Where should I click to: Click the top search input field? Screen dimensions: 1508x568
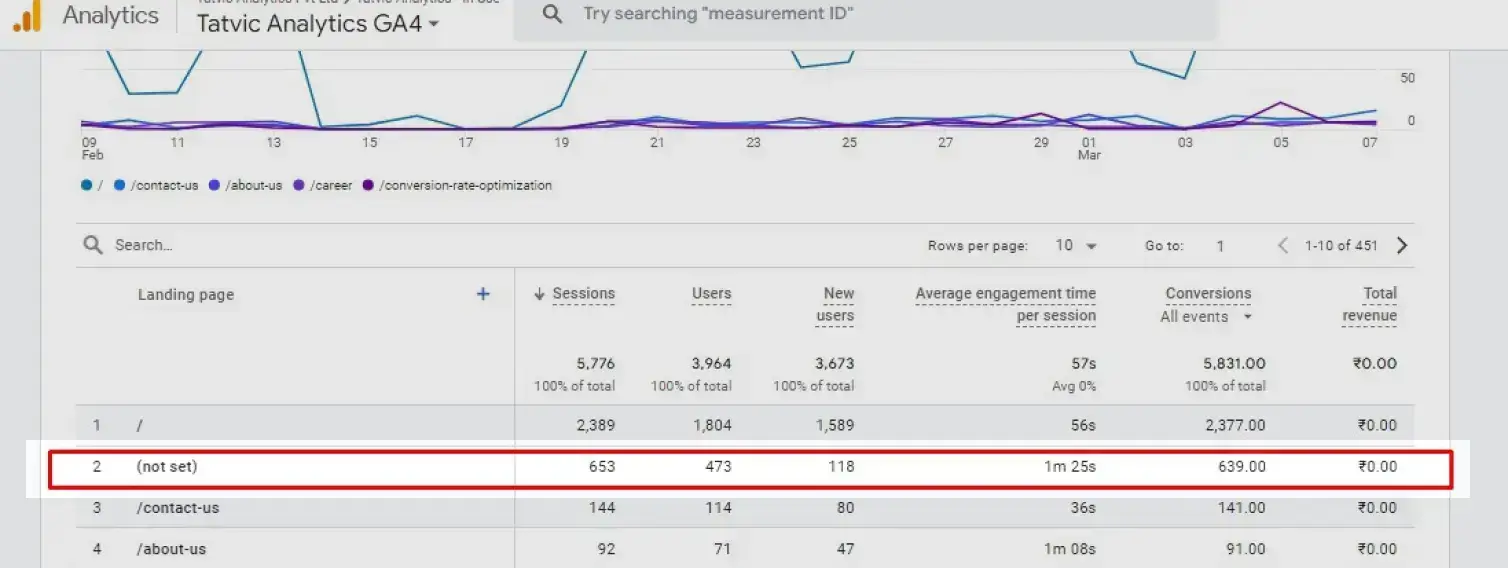tap(865, 14)
